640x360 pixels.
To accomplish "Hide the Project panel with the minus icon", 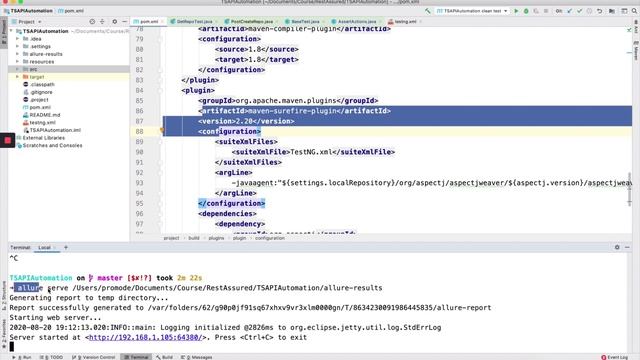I will (x=124, y=22).
